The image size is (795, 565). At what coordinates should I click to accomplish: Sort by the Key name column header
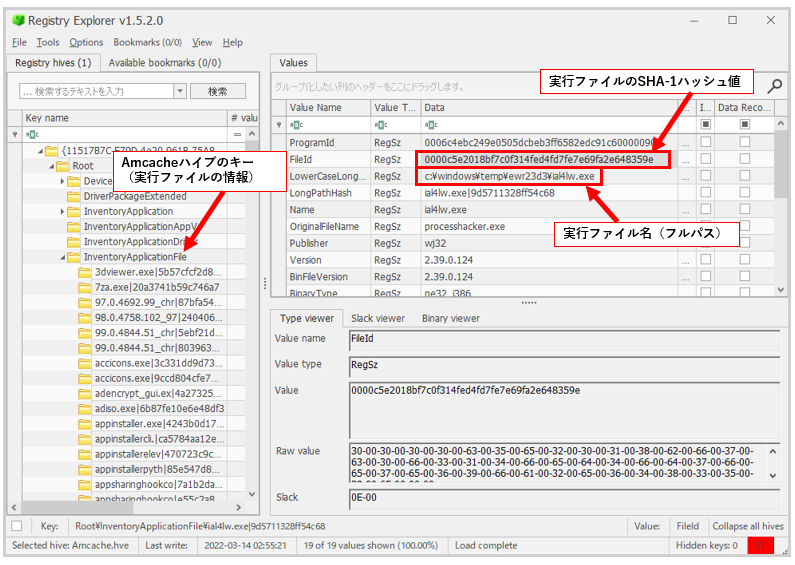pos(125,118)
